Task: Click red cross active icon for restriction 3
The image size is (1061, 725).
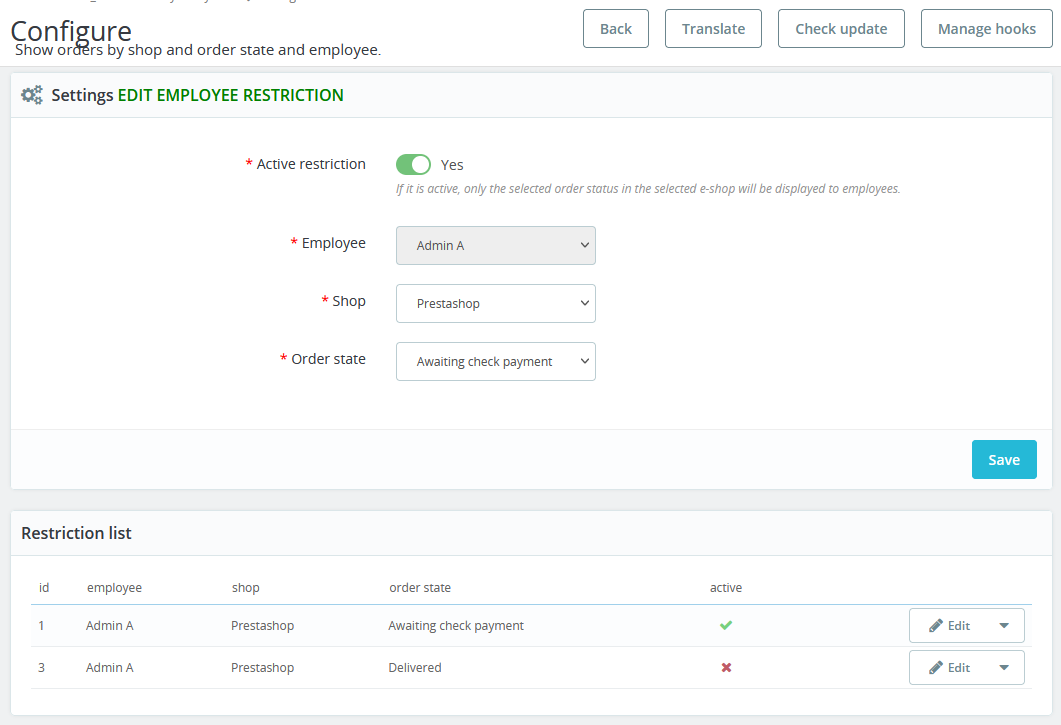Action: click(726, 667)
